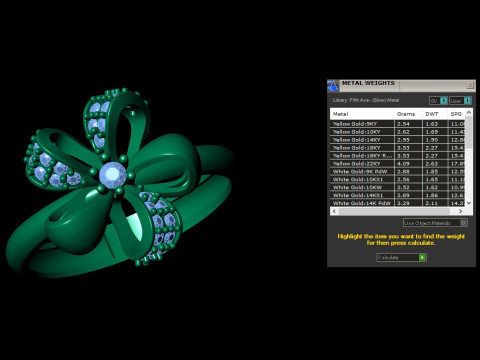Screen dimensions: 480x360
Task: Select the Yellow Gold:18KY row
Action: coord(398,148)
